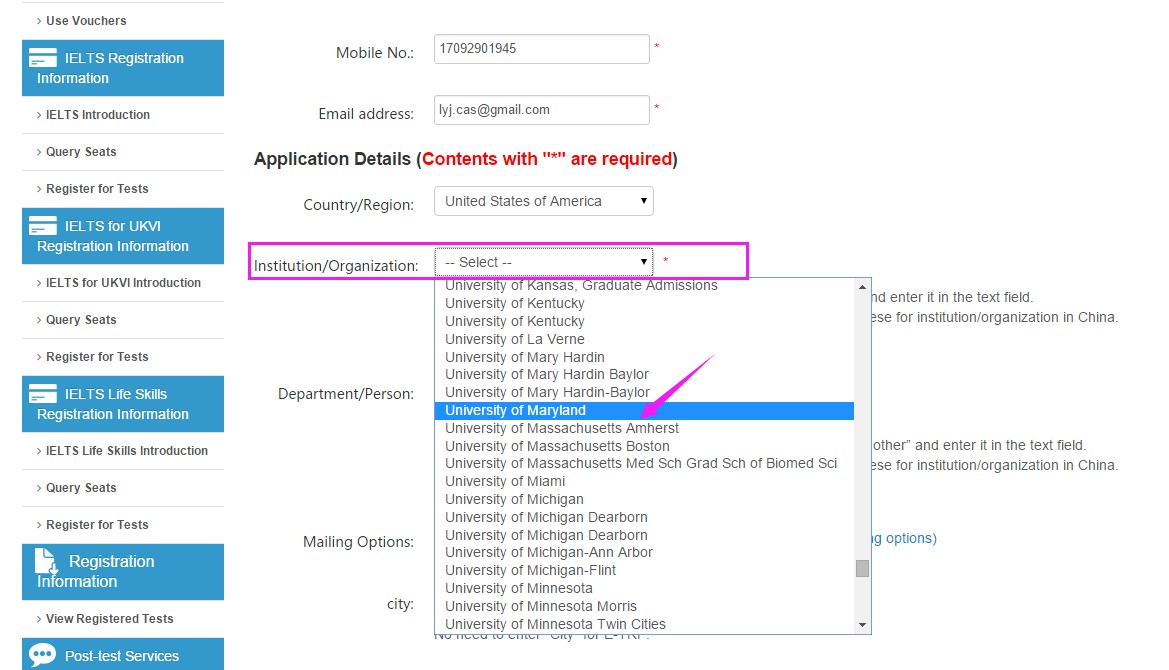Viewport: 1169px width, 670px height.
Task: Toggle the Institution/Organization Select dropdown
Action: pyautogui.click(x=544, y=262)
